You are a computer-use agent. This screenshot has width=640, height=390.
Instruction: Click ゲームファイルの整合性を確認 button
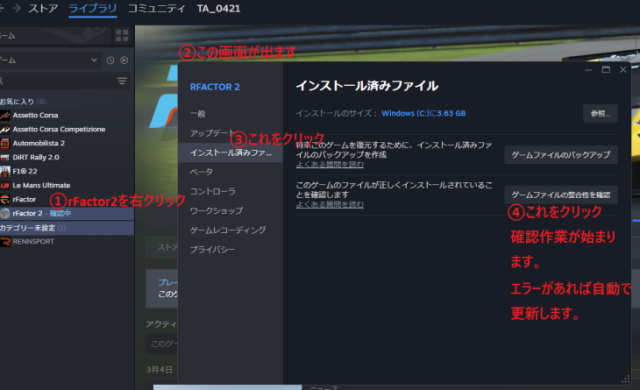(x=561, y=195)
